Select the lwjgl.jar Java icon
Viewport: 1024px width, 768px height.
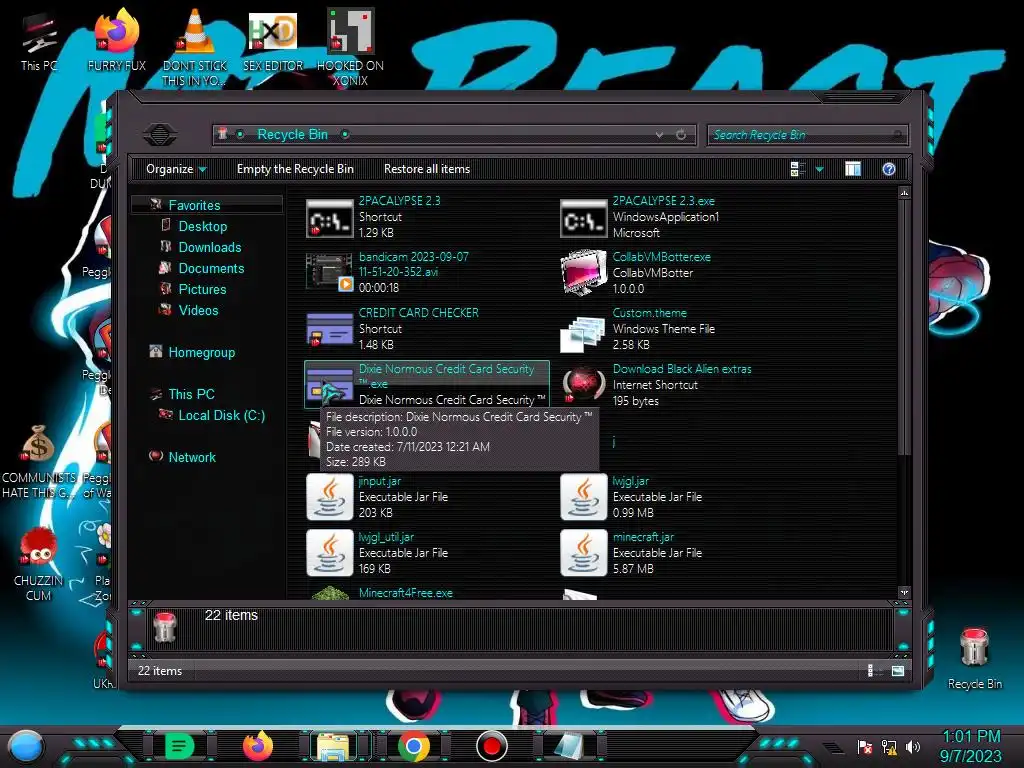click(583, 497)
